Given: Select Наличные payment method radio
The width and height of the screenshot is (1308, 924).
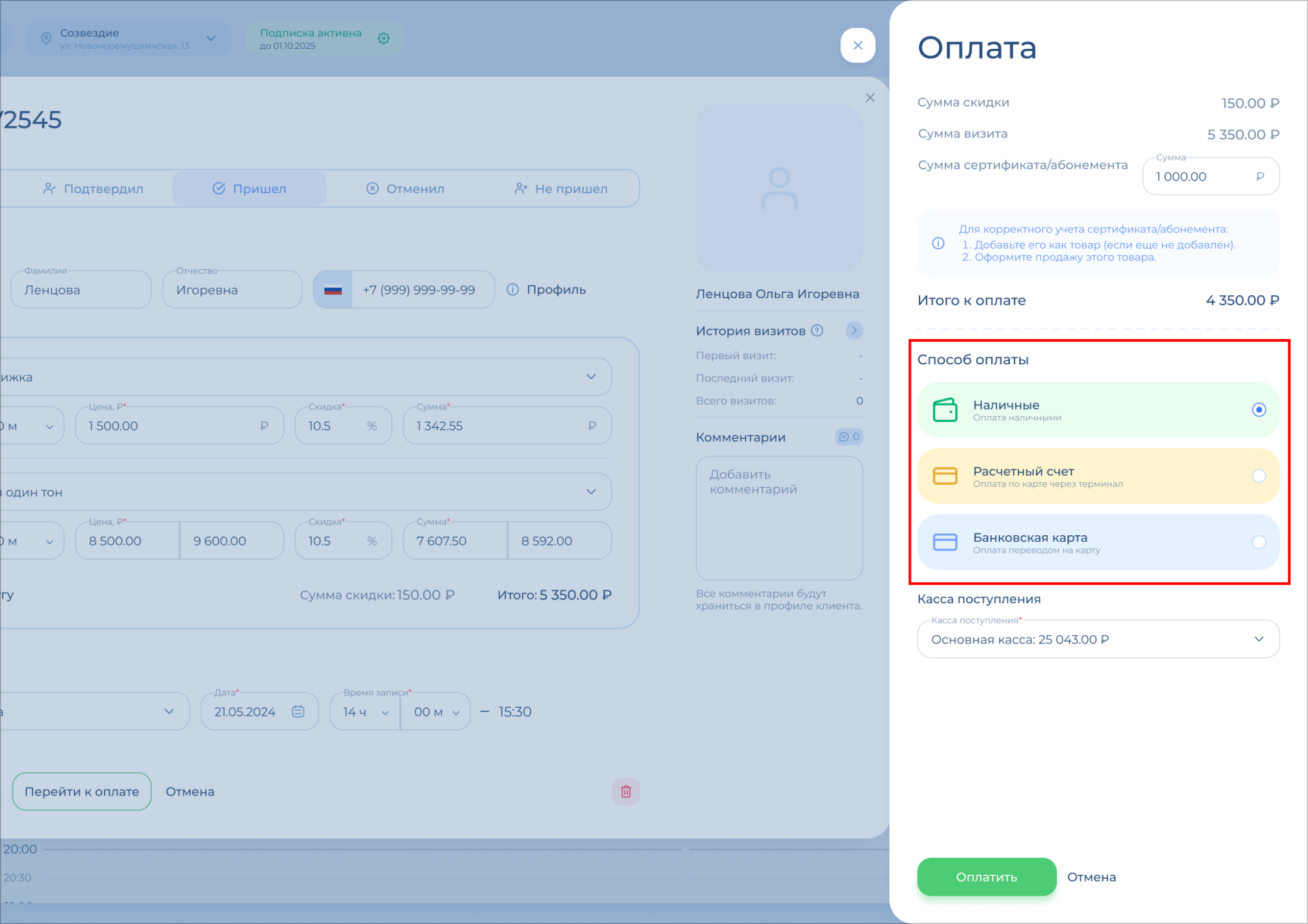Looking at the screenshot, I should (1258, 410).
